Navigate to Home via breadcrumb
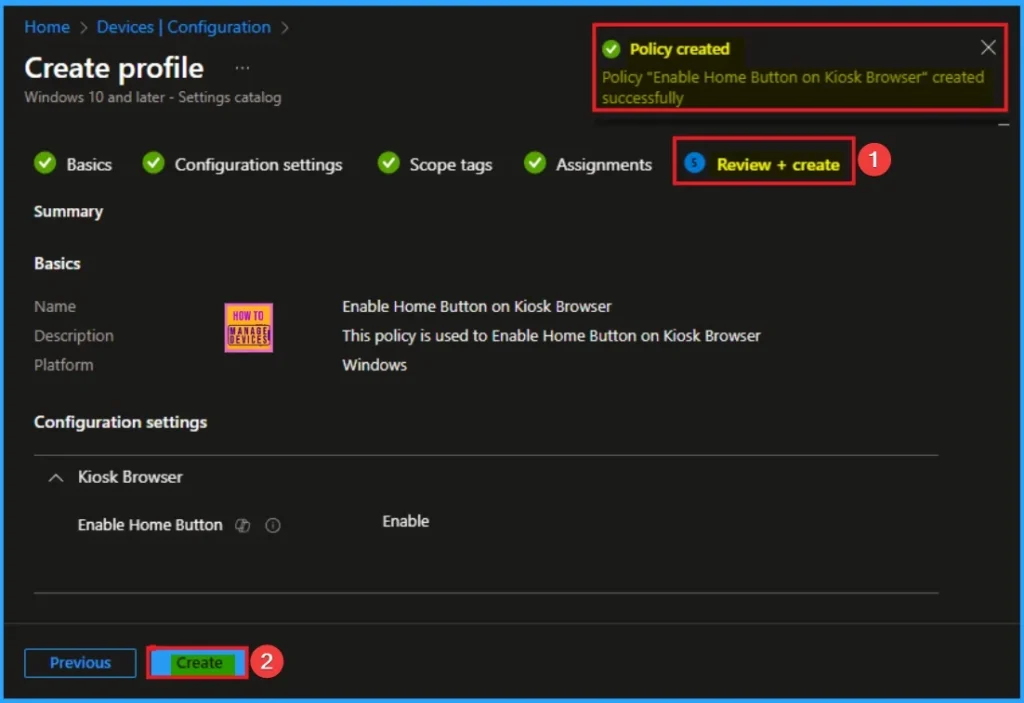Image resolution: width=1024 pixels, height=703 pixels. pos(47,27)
